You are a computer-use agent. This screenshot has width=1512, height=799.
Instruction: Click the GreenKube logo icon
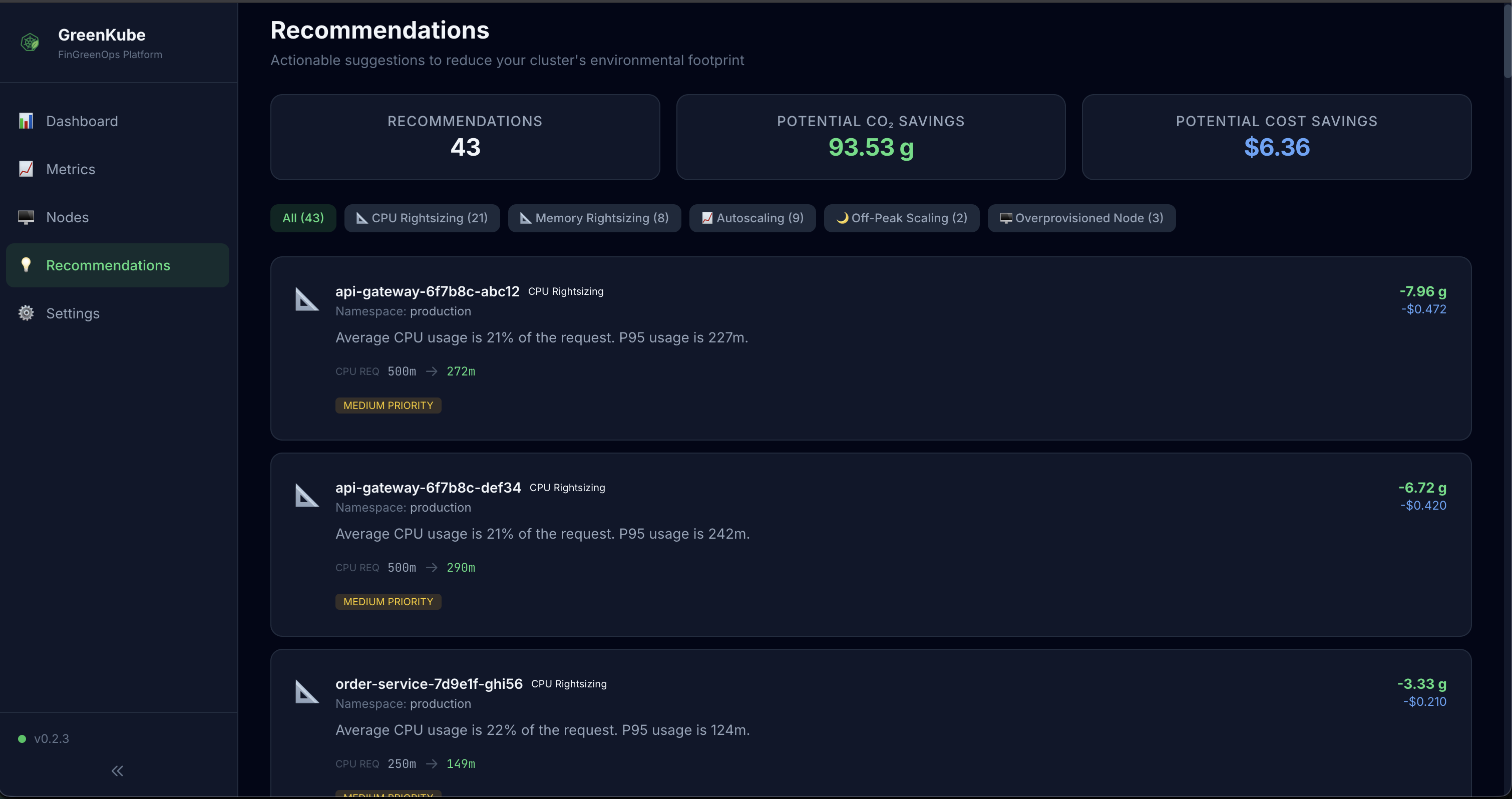click(x=30, y=42)
